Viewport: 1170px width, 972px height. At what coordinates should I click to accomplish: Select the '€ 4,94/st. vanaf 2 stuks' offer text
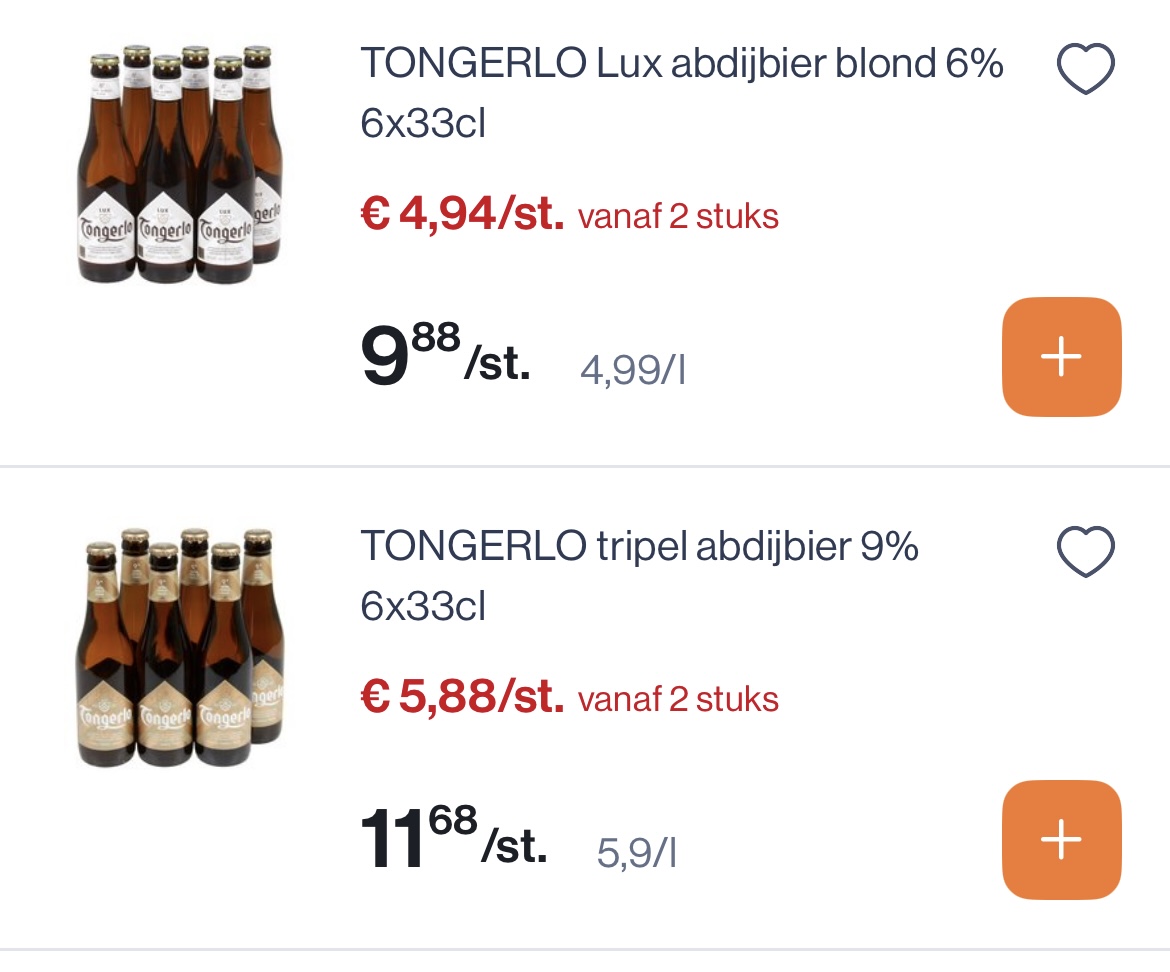click(x=567, y=216)
